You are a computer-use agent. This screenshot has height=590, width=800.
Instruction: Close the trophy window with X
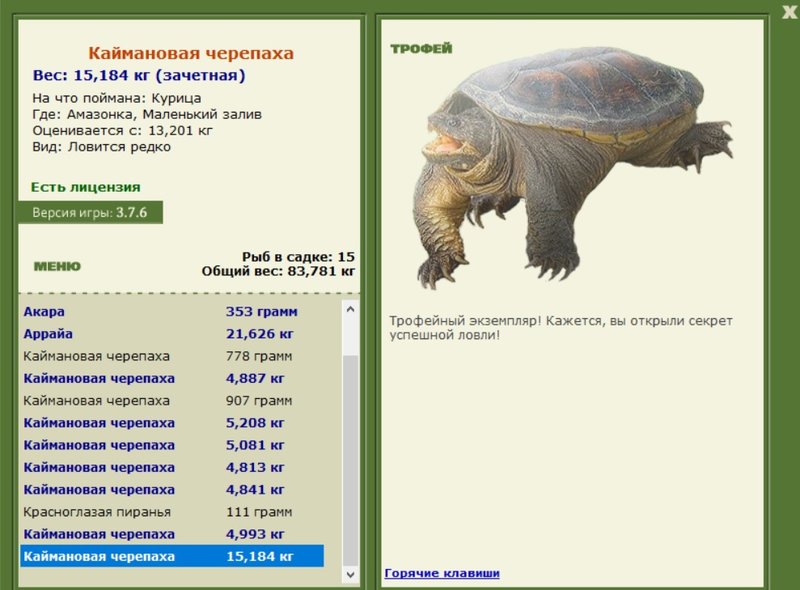(x=790, y=12)
